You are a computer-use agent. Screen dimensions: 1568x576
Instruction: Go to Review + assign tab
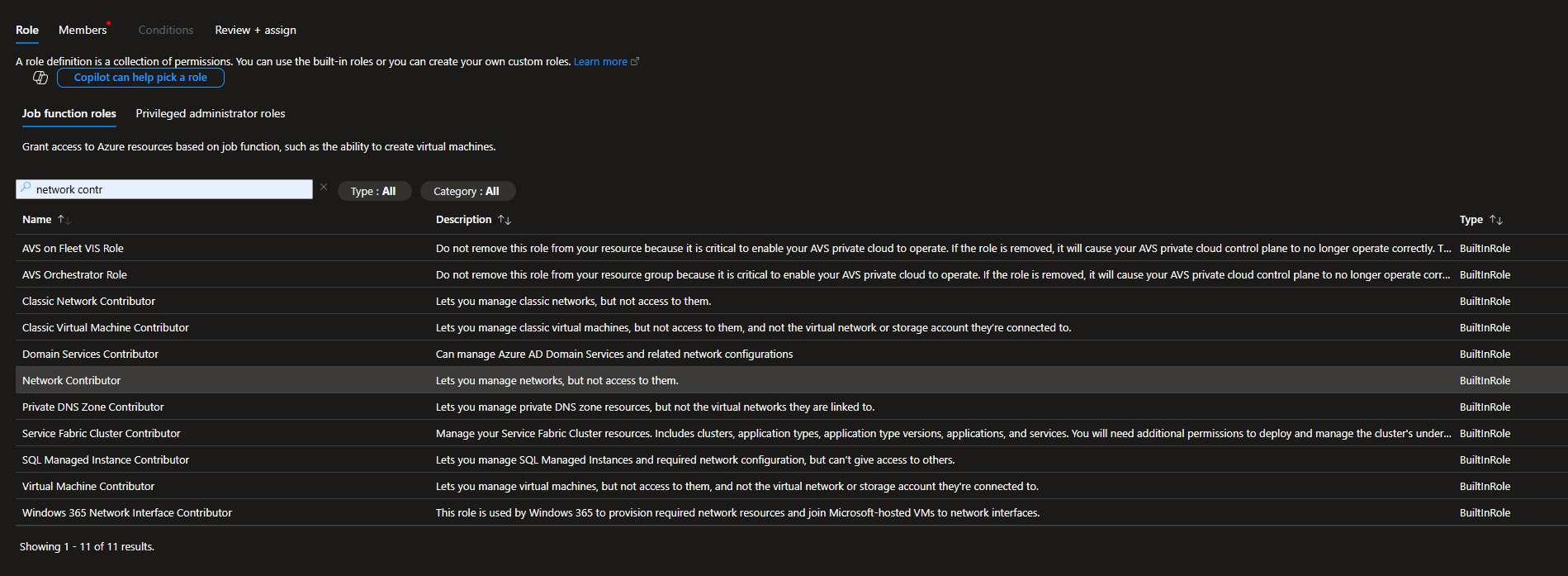(255, 30)
